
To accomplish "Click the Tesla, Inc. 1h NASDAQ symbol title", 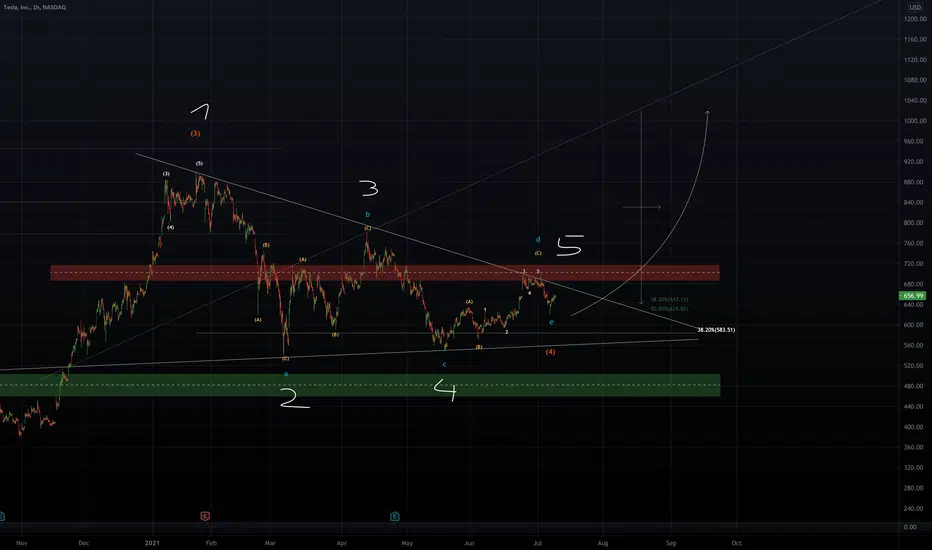I will (34, 7).
